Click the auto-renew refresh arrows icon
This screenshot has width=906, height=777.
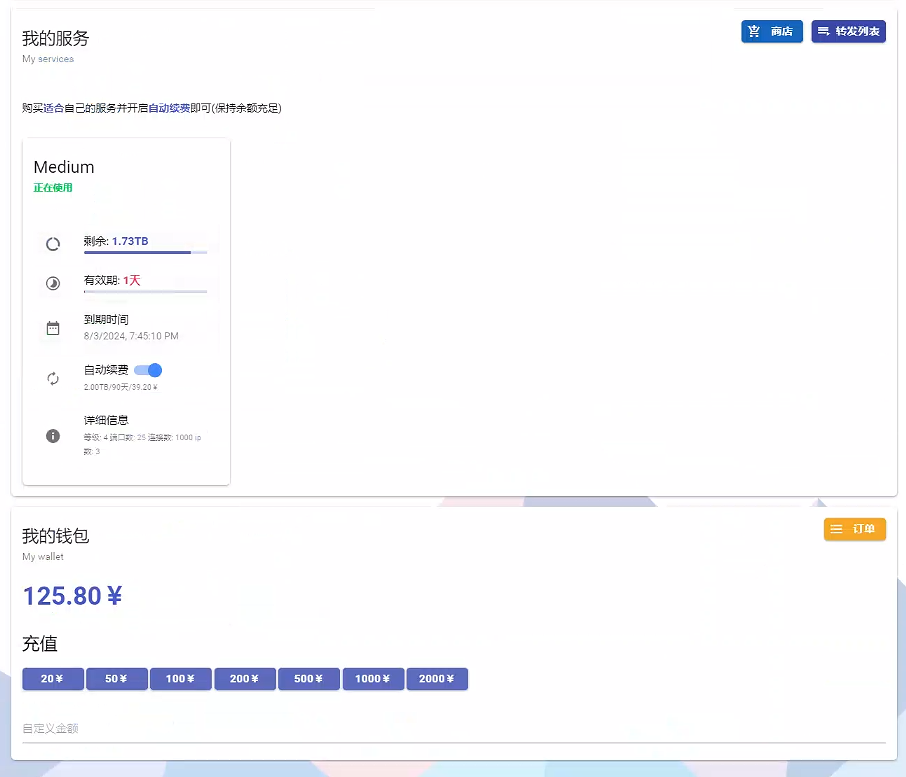53,378
